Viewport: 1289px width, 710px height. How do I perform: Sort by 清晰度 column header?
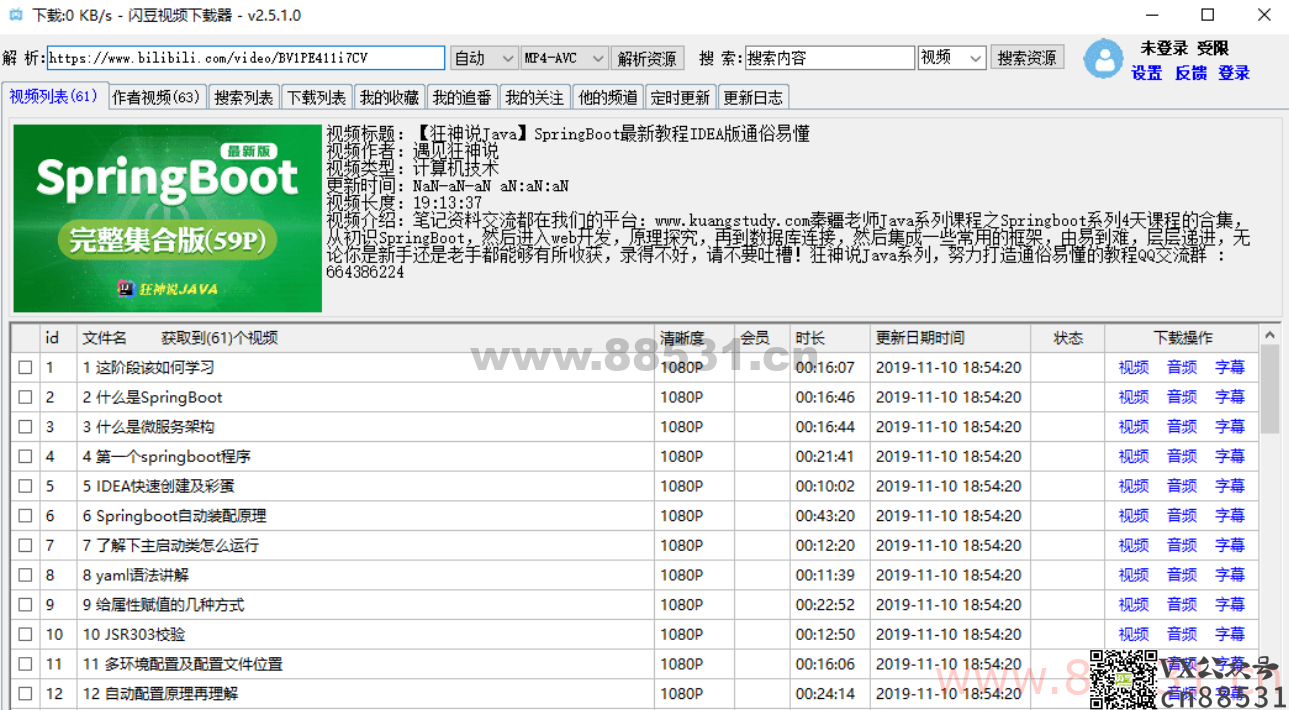[695, 338]
